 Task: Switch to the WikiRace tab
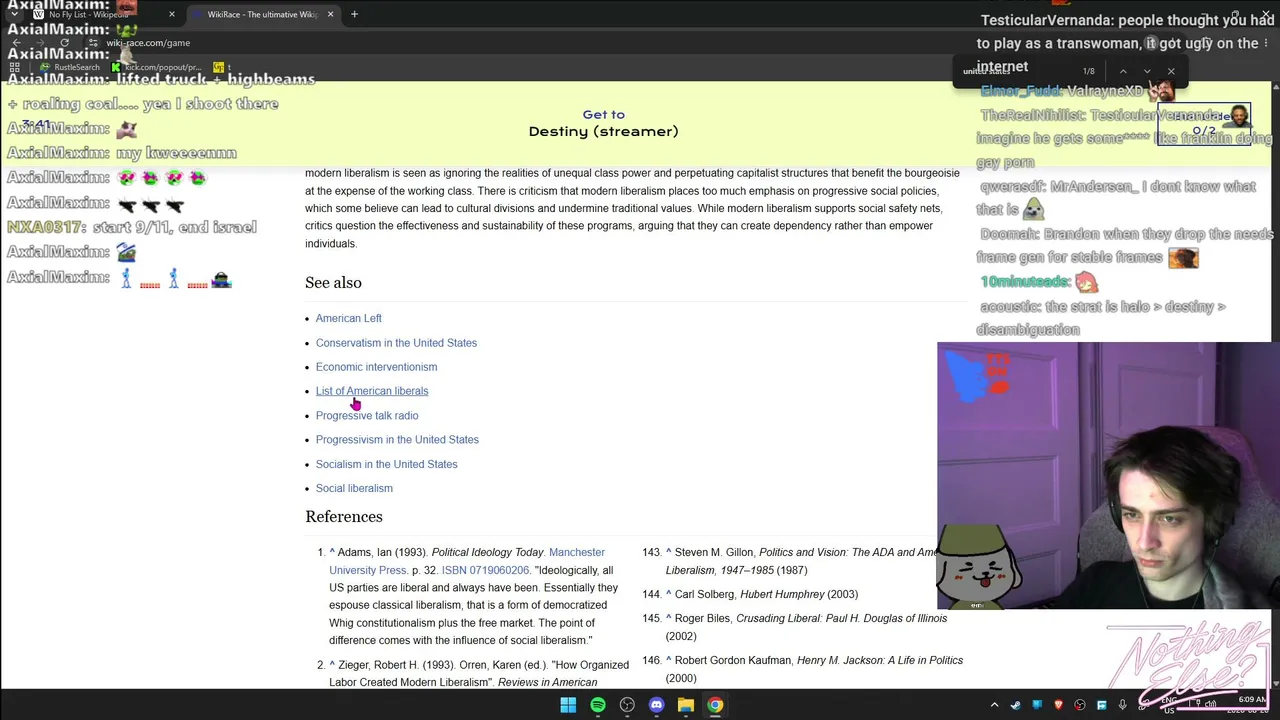click(263, 14)
